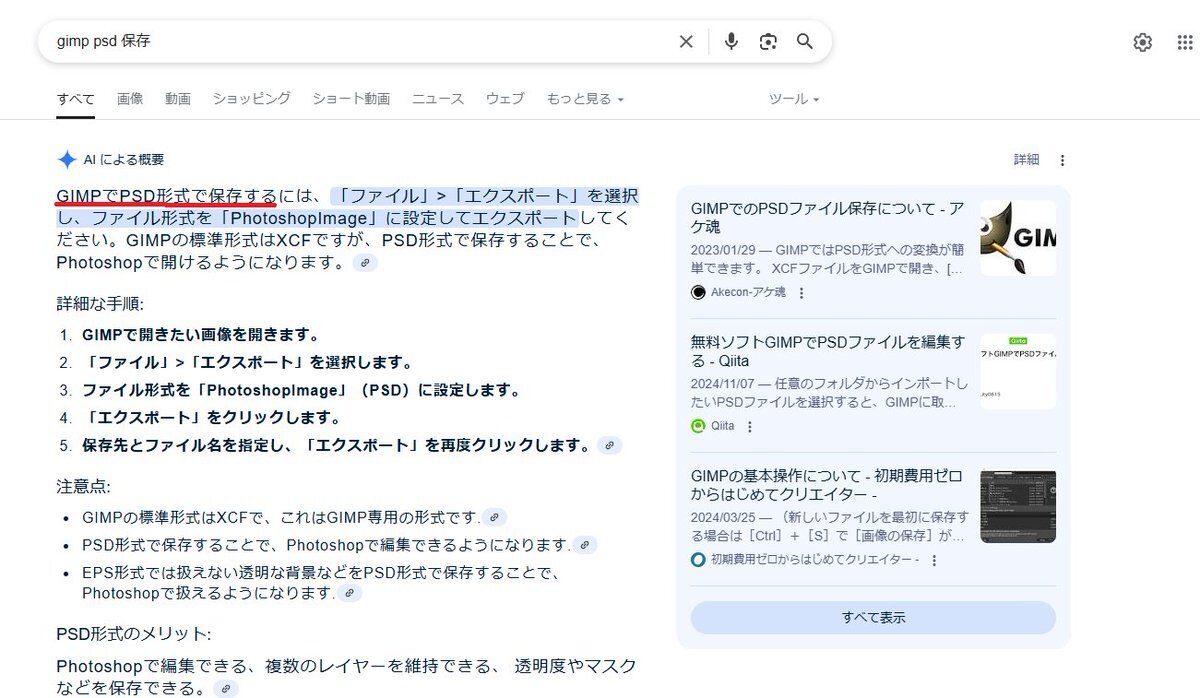Screen dimensions: 1200x698
Task: Open the dark GIMP interface thumbnail
Action: coord(1018,506)
